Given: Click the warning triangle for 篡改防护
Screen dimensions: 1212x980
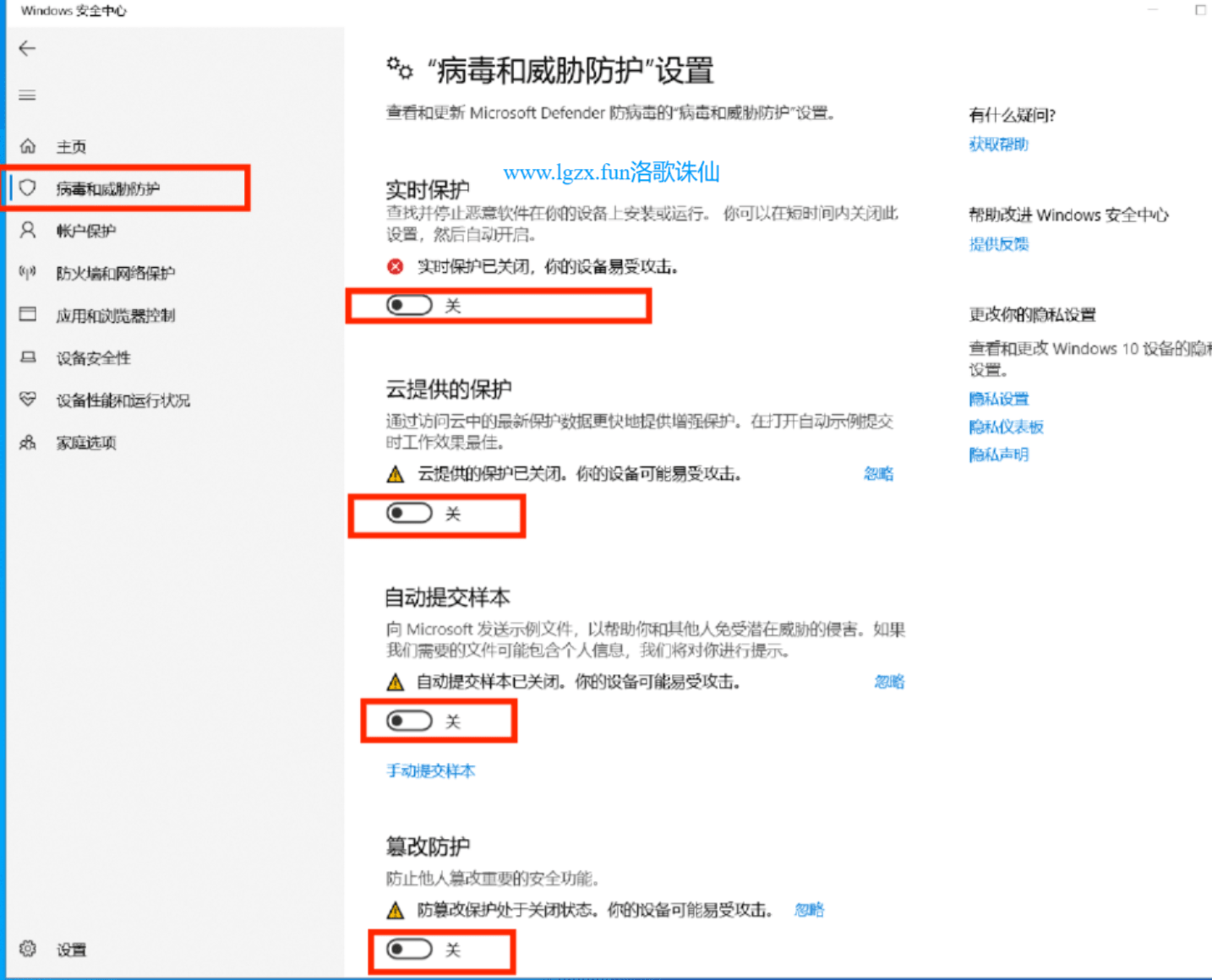Looking at the screenshot, I should click(395, 910).
